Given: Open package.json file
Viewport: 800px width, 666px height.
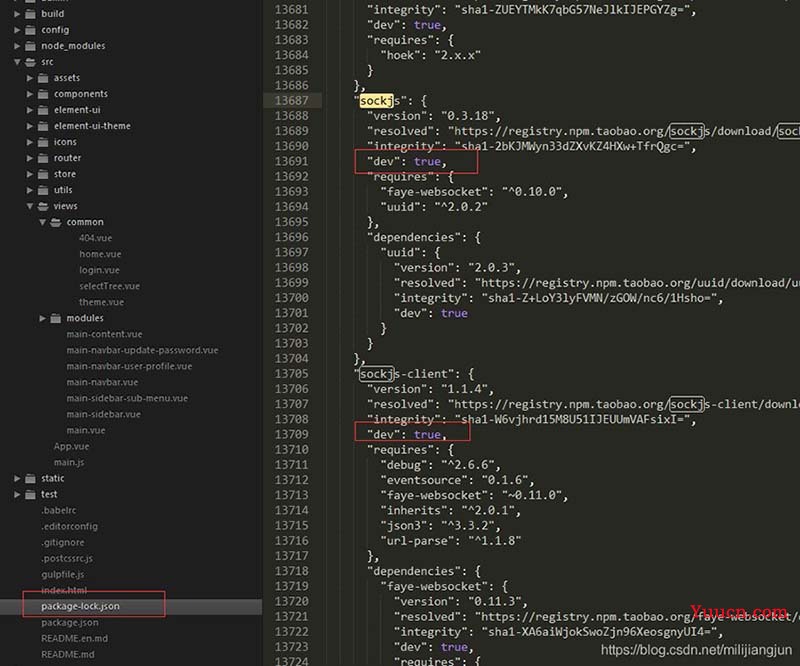Looking at the screenshot, I should click(70, 623).
